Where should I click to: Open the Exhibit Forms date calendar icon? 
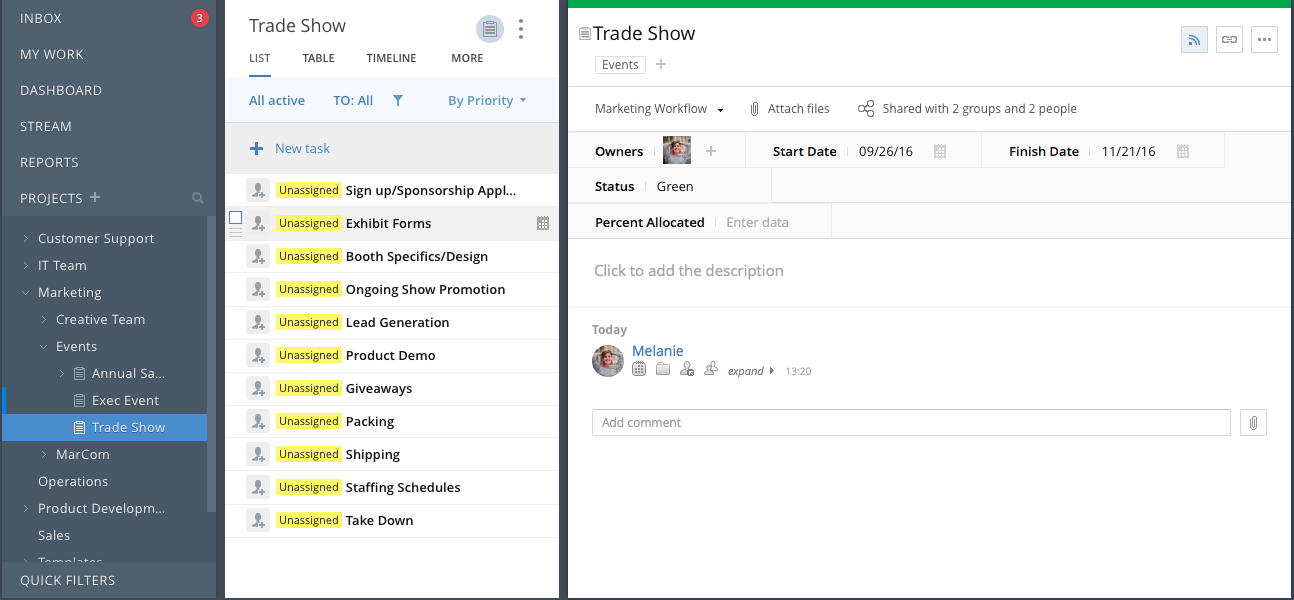coord(543,223)
